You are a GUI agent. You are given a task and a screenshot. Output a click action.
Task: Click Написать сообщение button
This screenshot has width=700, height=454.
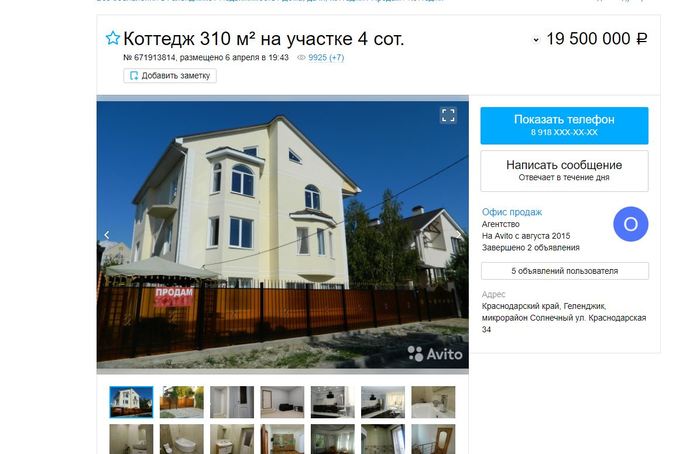coord(564,171)
